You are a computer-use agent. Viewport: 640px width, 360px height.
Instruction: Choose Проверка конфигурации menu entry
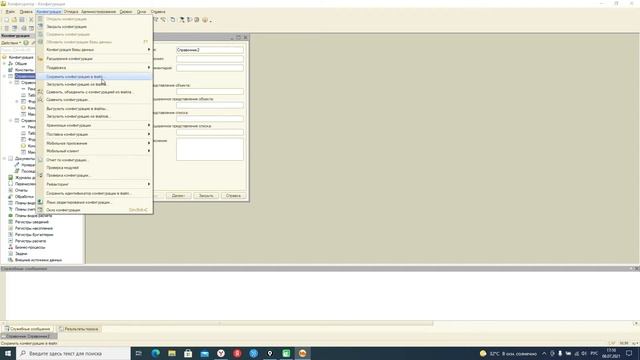[95, 175]
